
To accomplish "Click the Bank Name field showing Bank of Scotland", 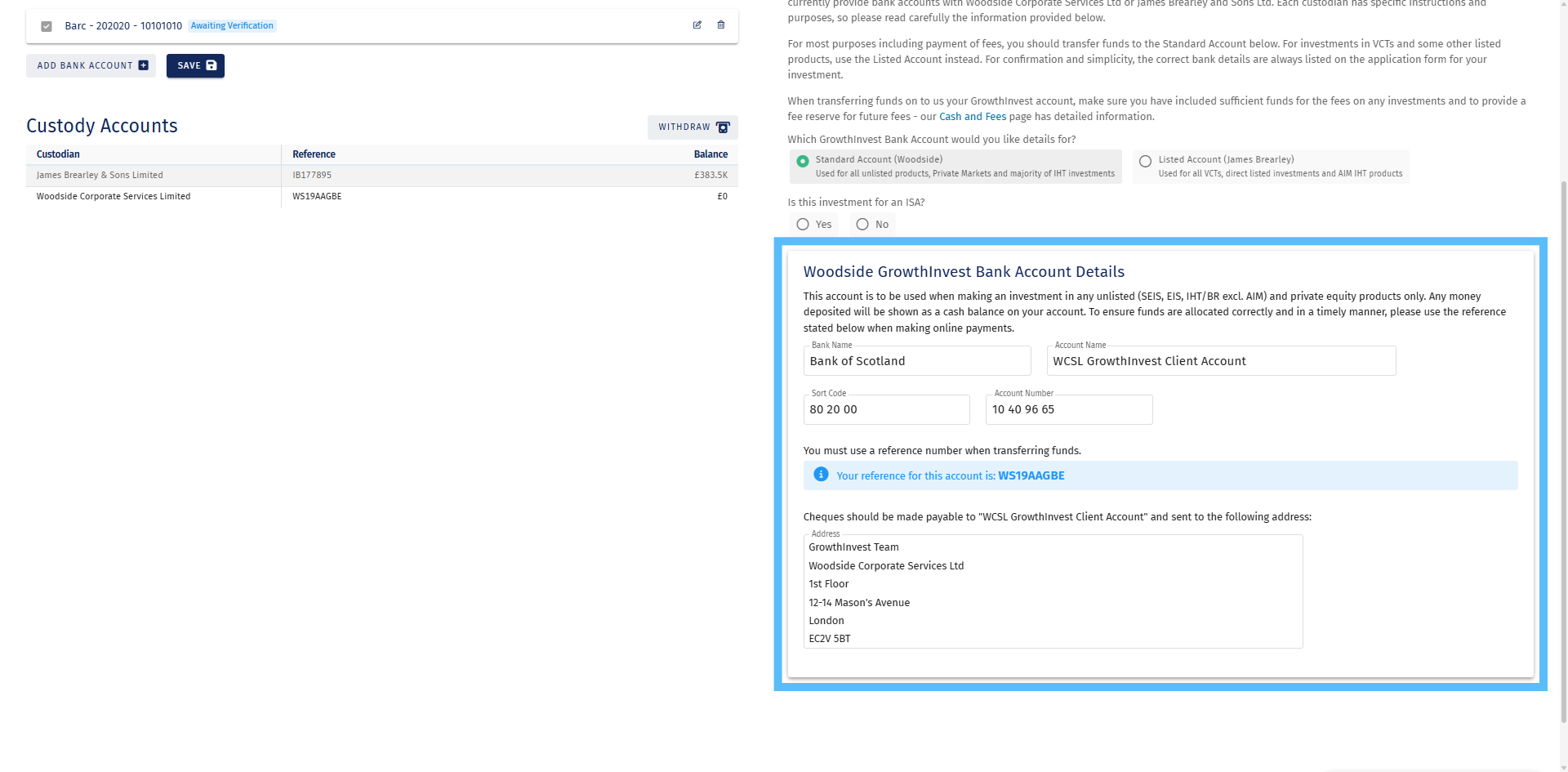I will point(916,360).
